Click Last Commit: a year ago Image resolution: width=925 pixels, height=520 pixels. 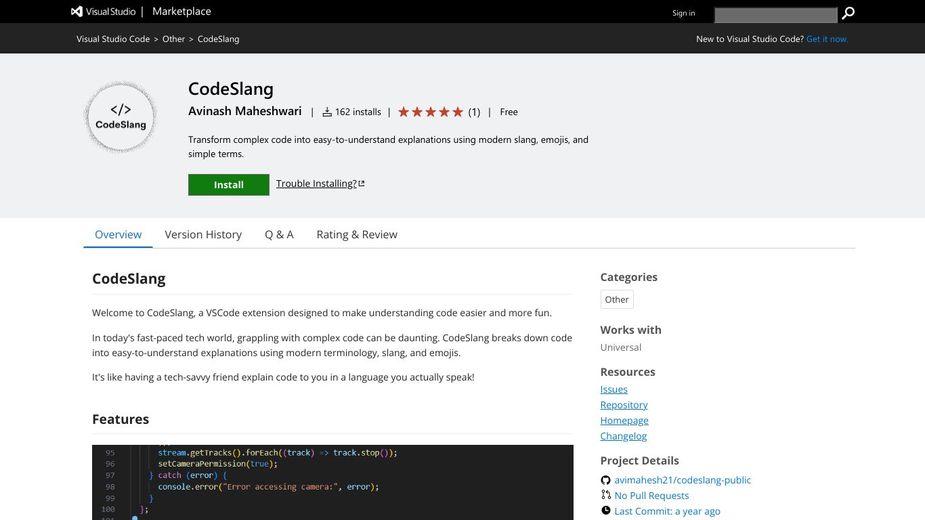coord(667,511)
